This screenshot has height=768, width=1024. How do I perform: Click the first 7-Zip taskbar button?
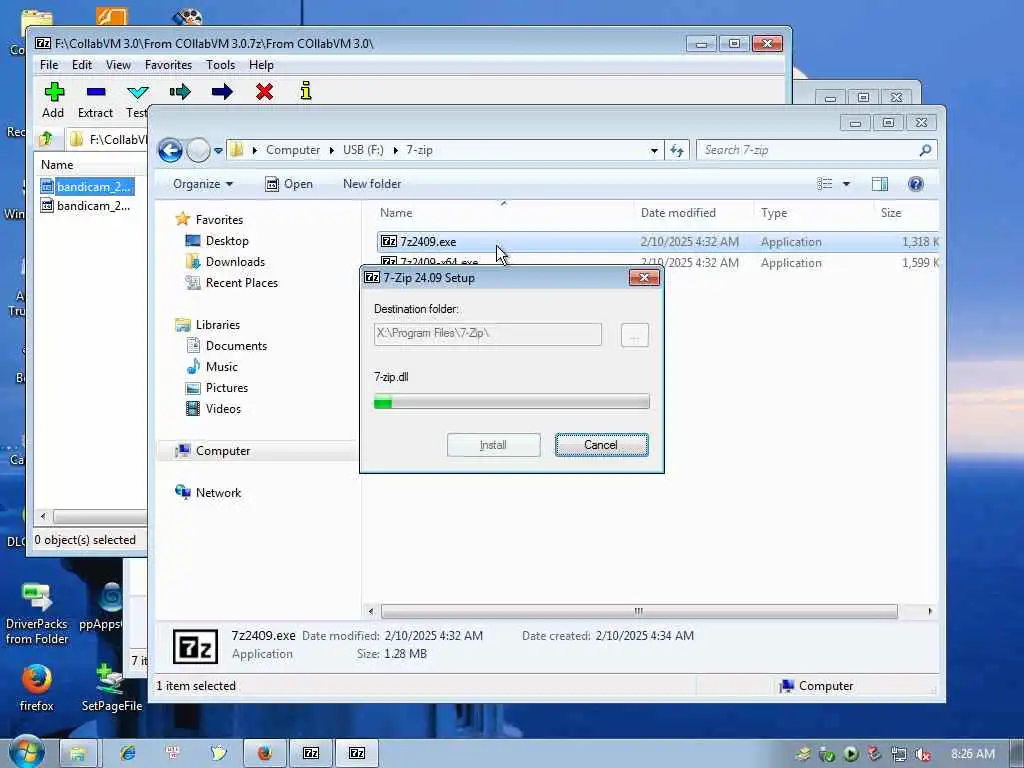coord(312,753)
